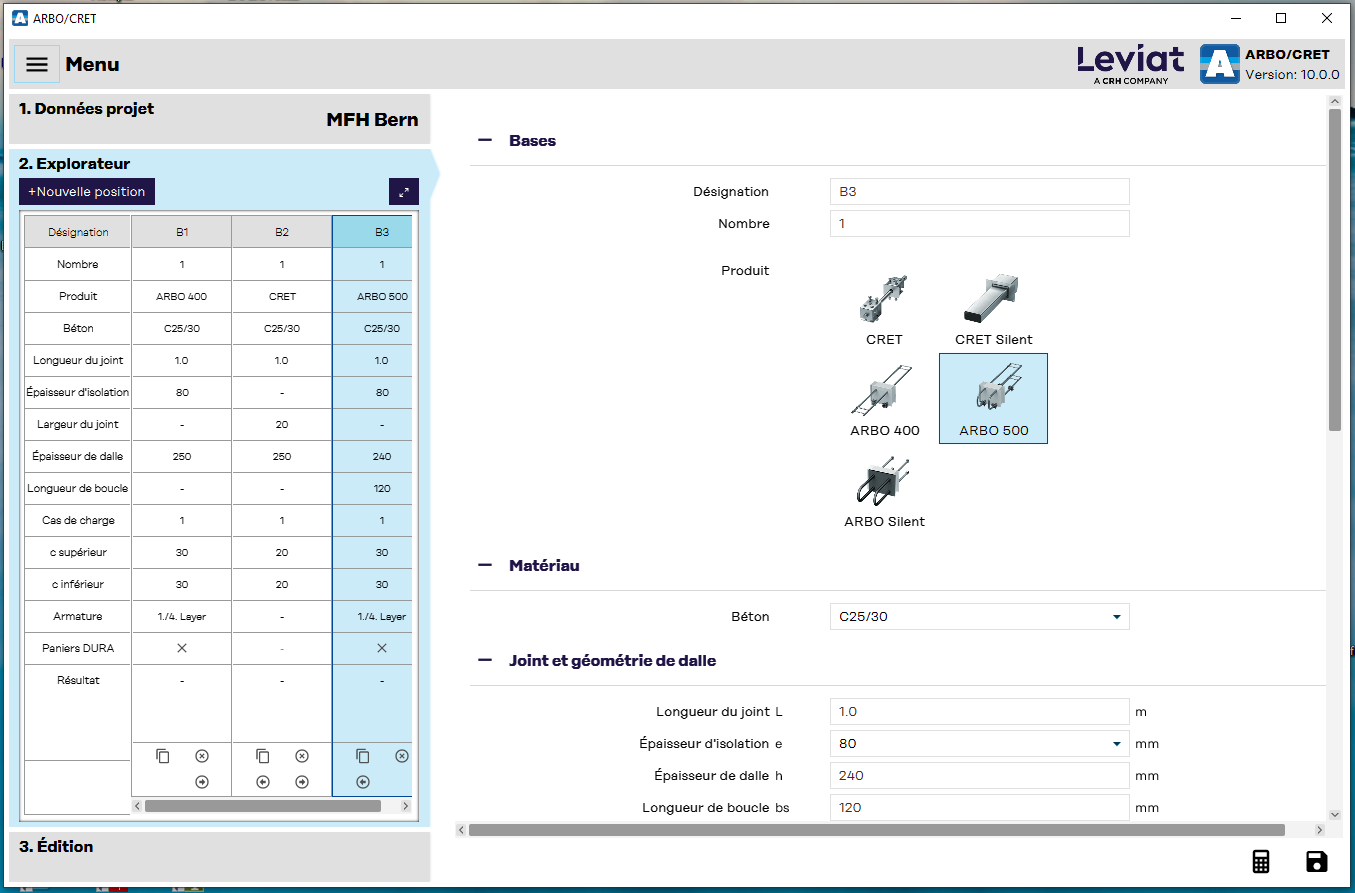
Task: Click the Cas de charge row label
Action: click(78, 521)
